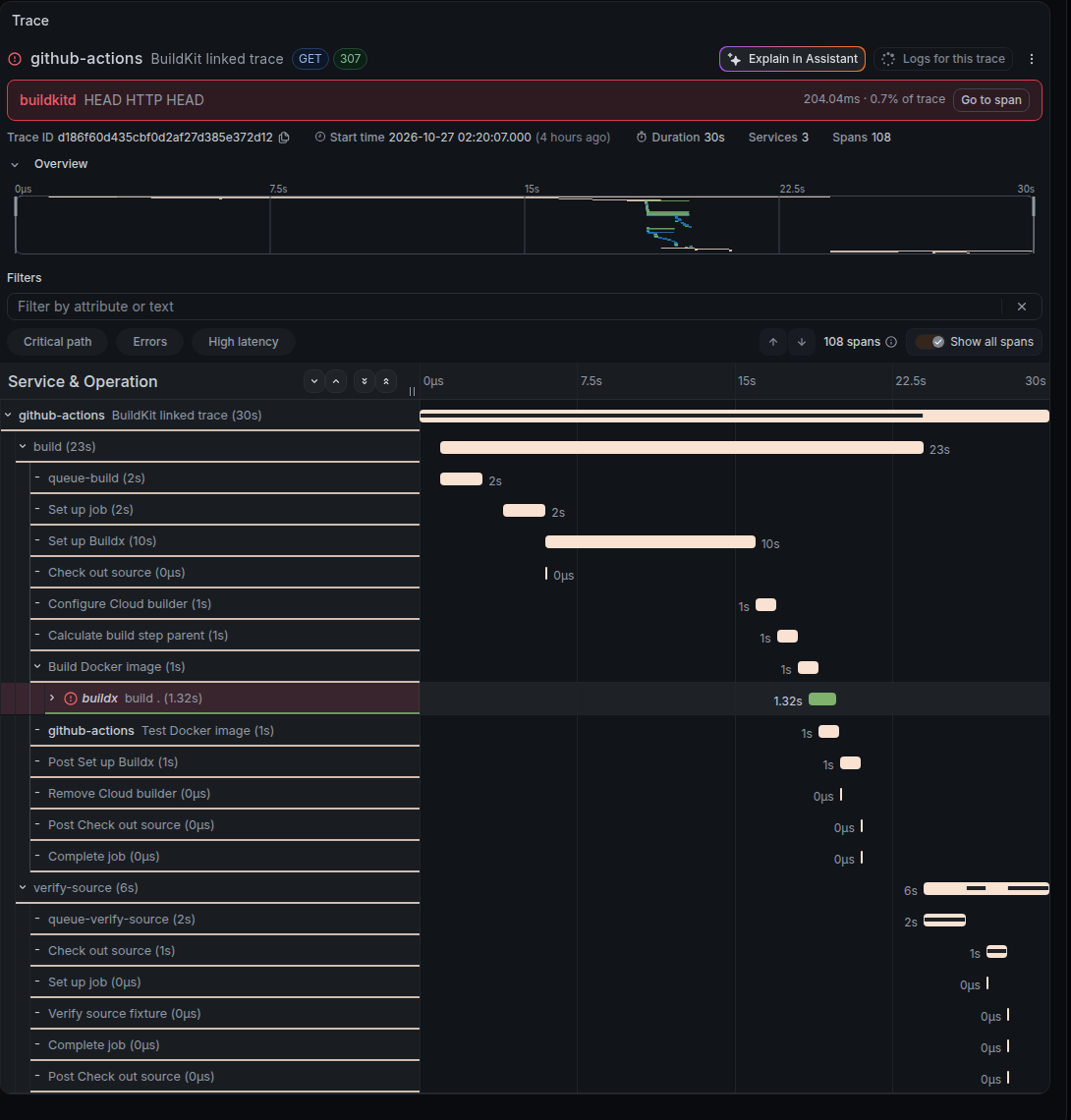Select the Set up job (2s) row

click(x=224, y=509)
